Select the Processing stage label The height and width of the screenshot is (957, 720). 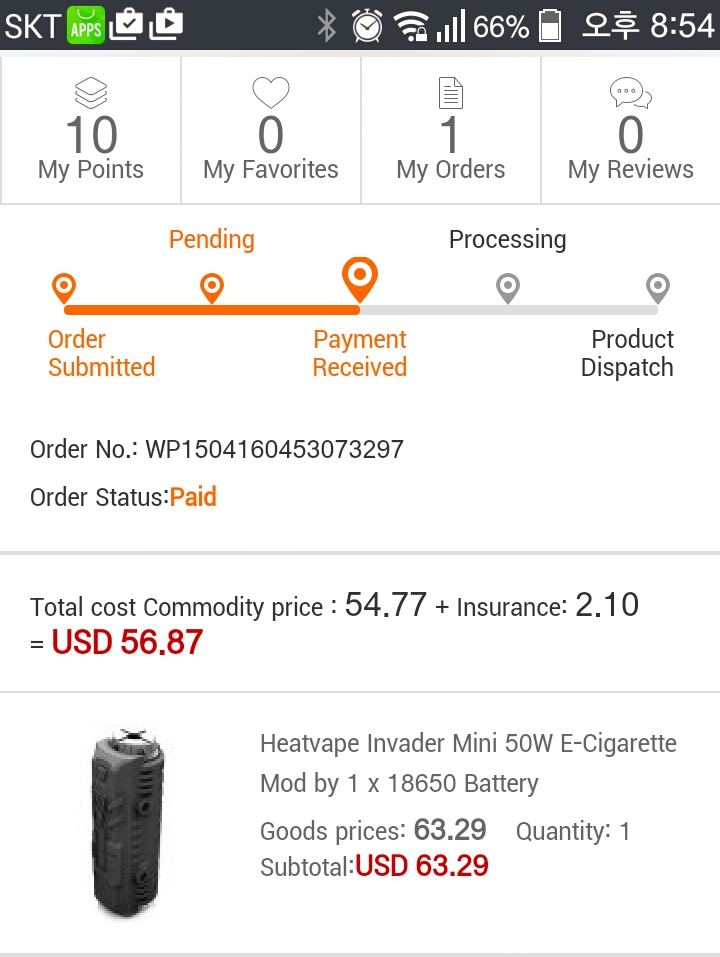(507, 240)
